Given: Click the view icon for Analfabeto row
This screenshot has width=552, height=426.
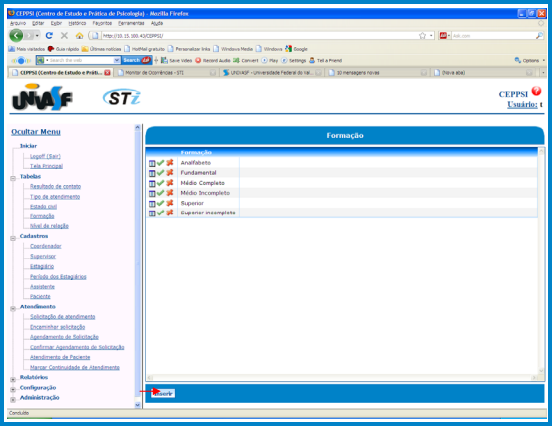Looking at the screenshot, I should (x=152, y=163).
